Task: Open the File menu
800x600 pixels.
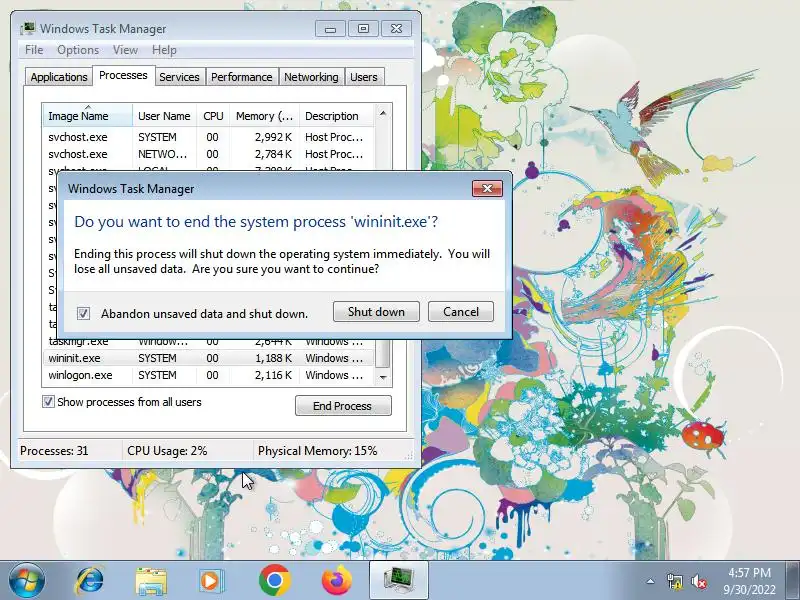Action: [34, 50]
